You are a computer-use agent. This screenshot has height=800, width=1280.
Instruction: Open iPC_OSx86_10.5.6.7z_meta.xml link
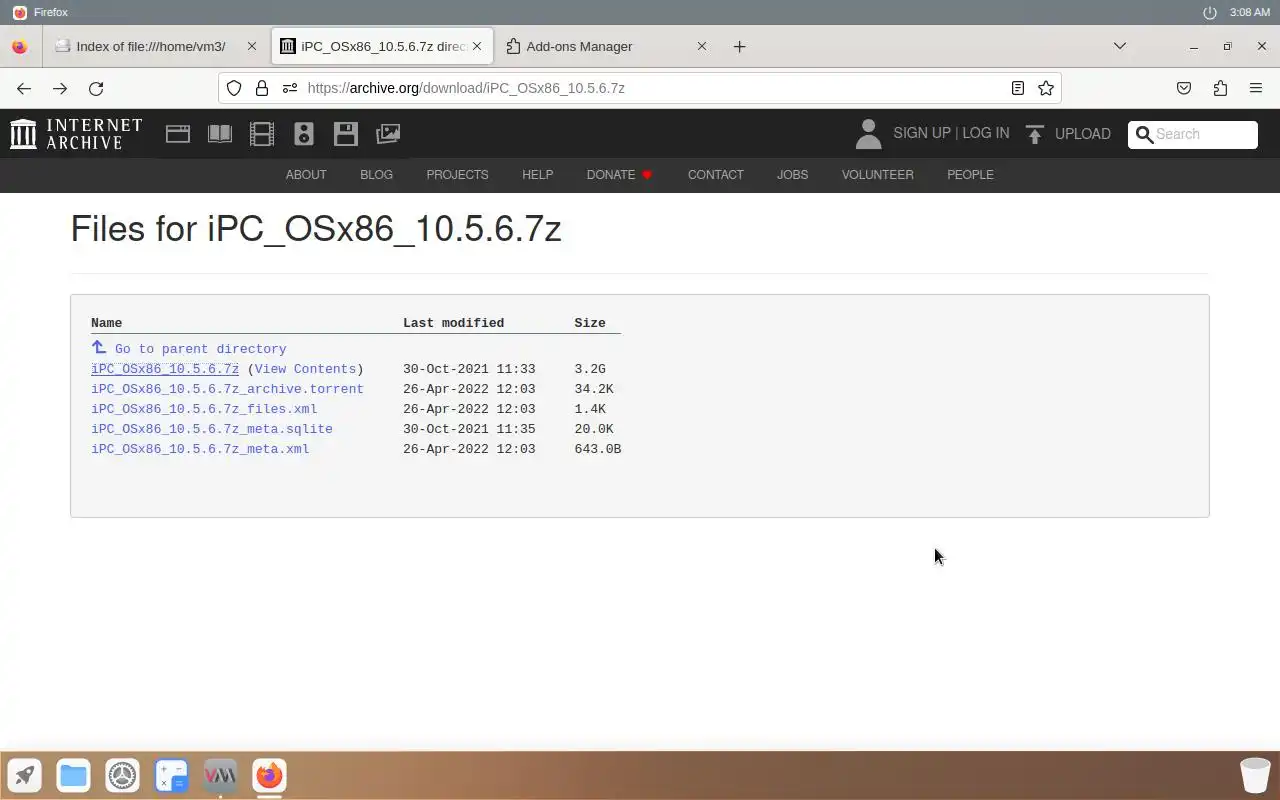(x=200, y=449)
